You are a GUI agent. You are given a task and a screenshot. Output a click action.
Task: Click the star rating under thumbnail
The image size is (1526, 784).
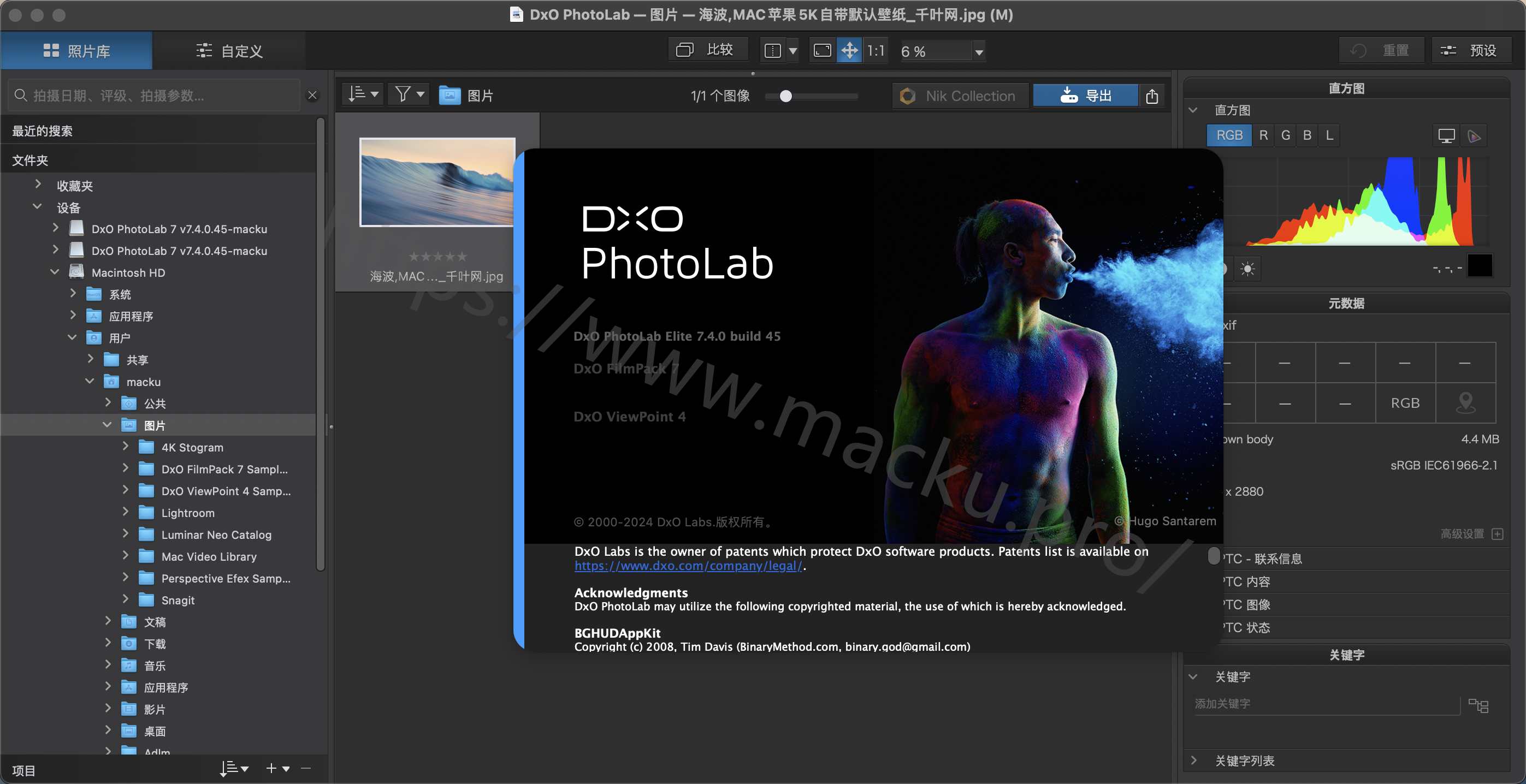click(x=438, y=257)
